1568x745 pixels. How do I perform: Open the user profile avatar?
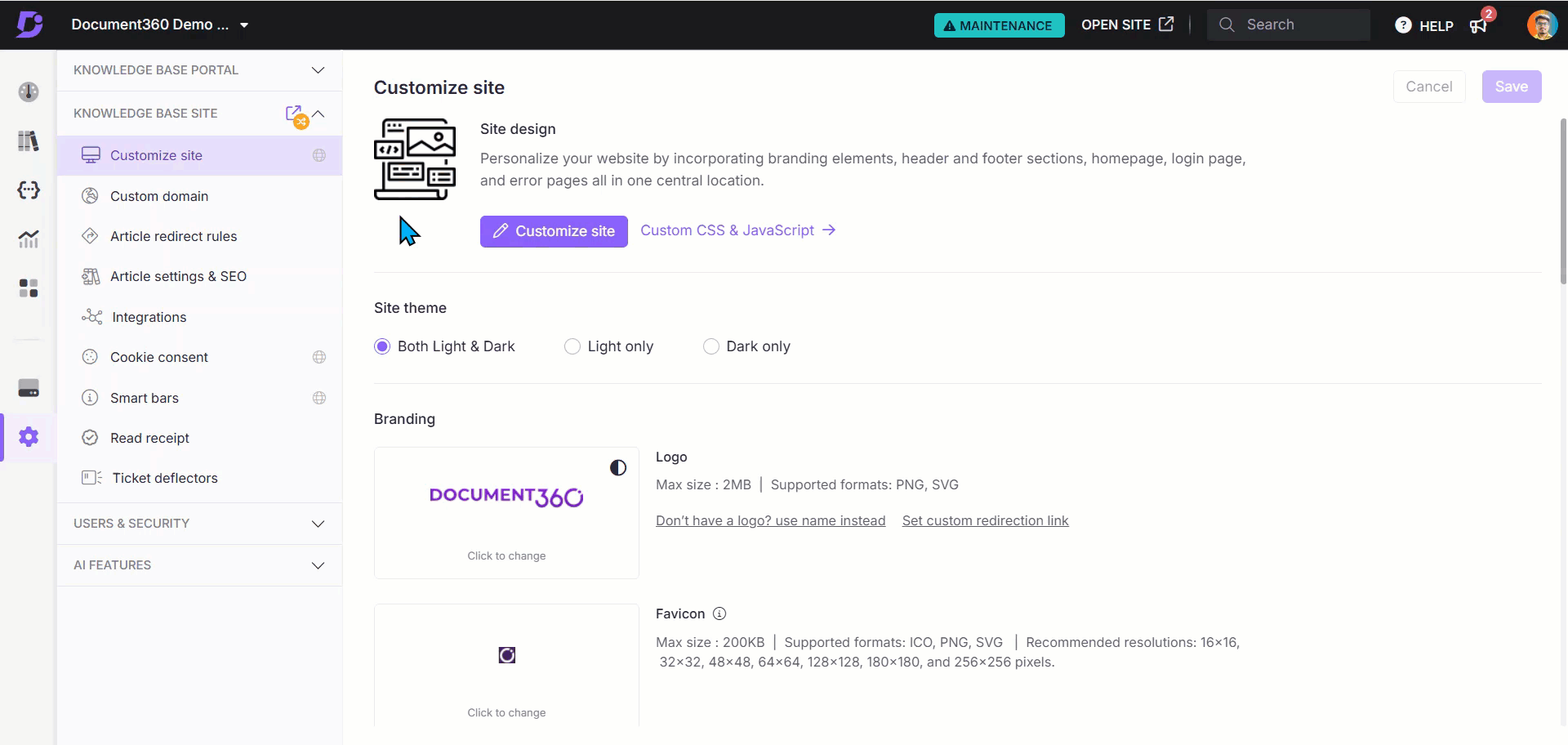point(1542,25)
